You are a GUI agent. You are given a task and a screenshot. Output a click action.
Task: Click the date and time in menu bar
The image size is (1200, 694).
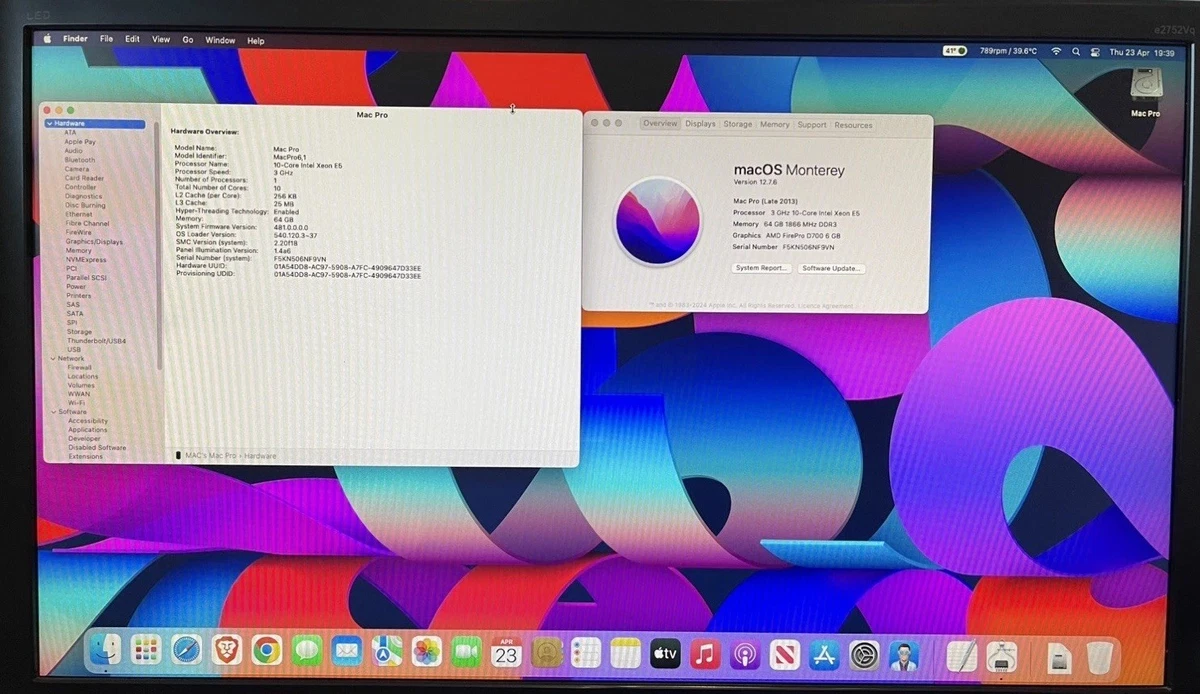1142,52
